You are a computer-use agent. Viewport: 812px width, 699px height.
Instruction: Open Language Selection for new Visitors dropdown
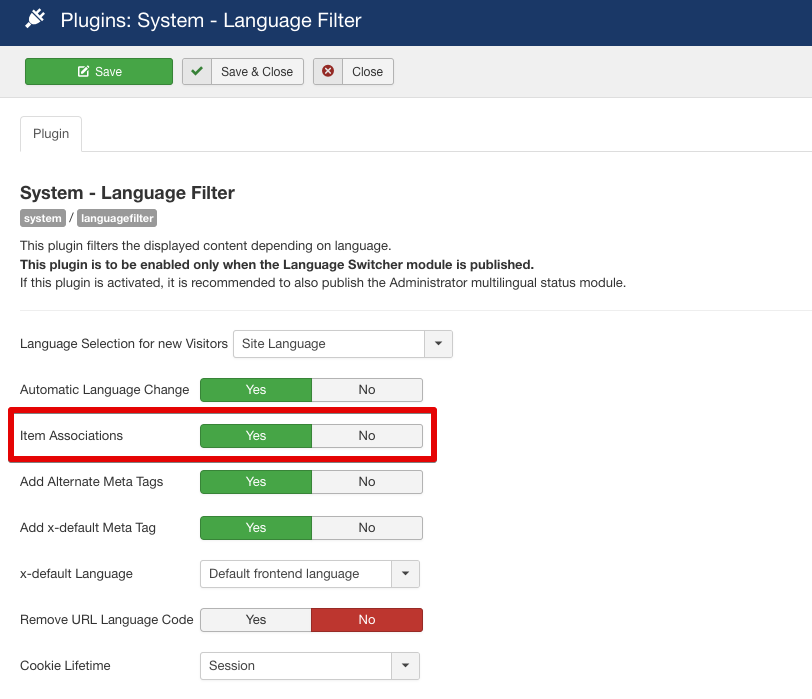pos(438,344)
